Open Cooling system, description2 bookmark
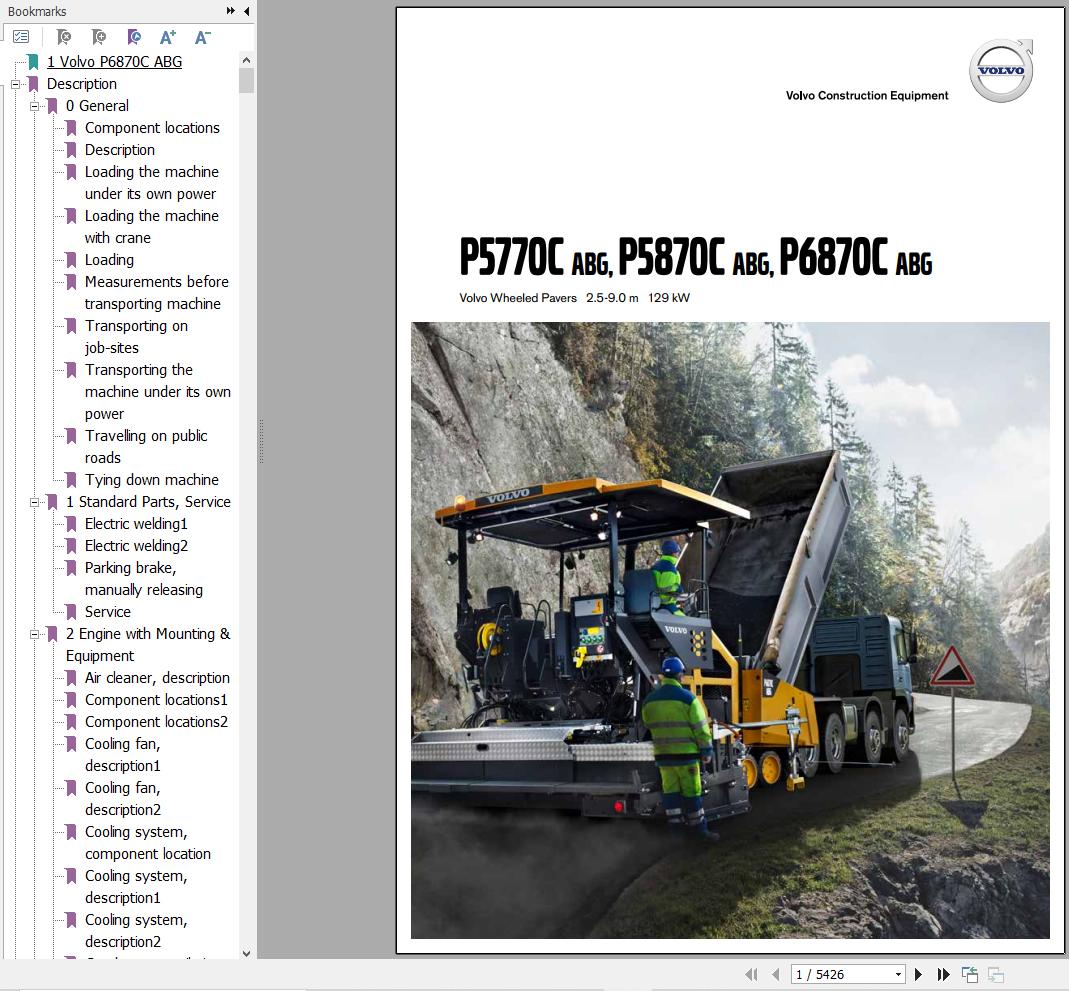The height and width of the screenshot is (991, 1069). point(136,930)
